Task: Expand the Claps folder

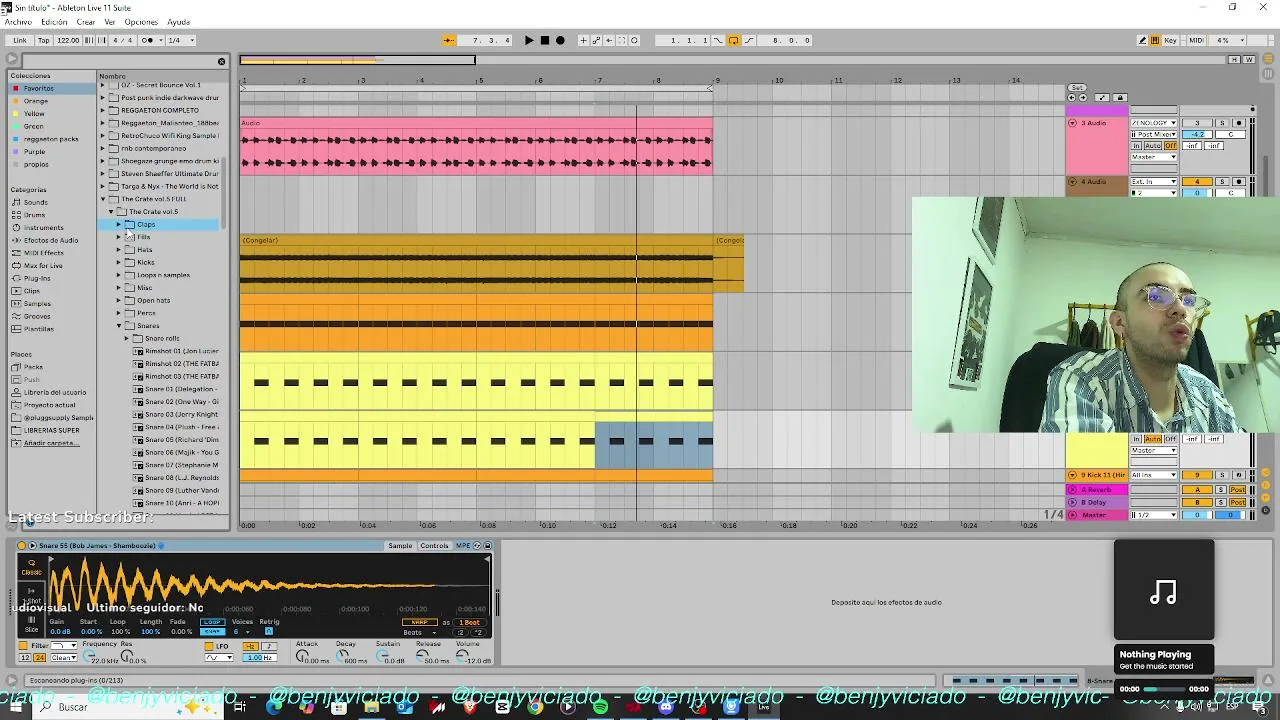Action: pyautogui.click(x=119, y=225)
